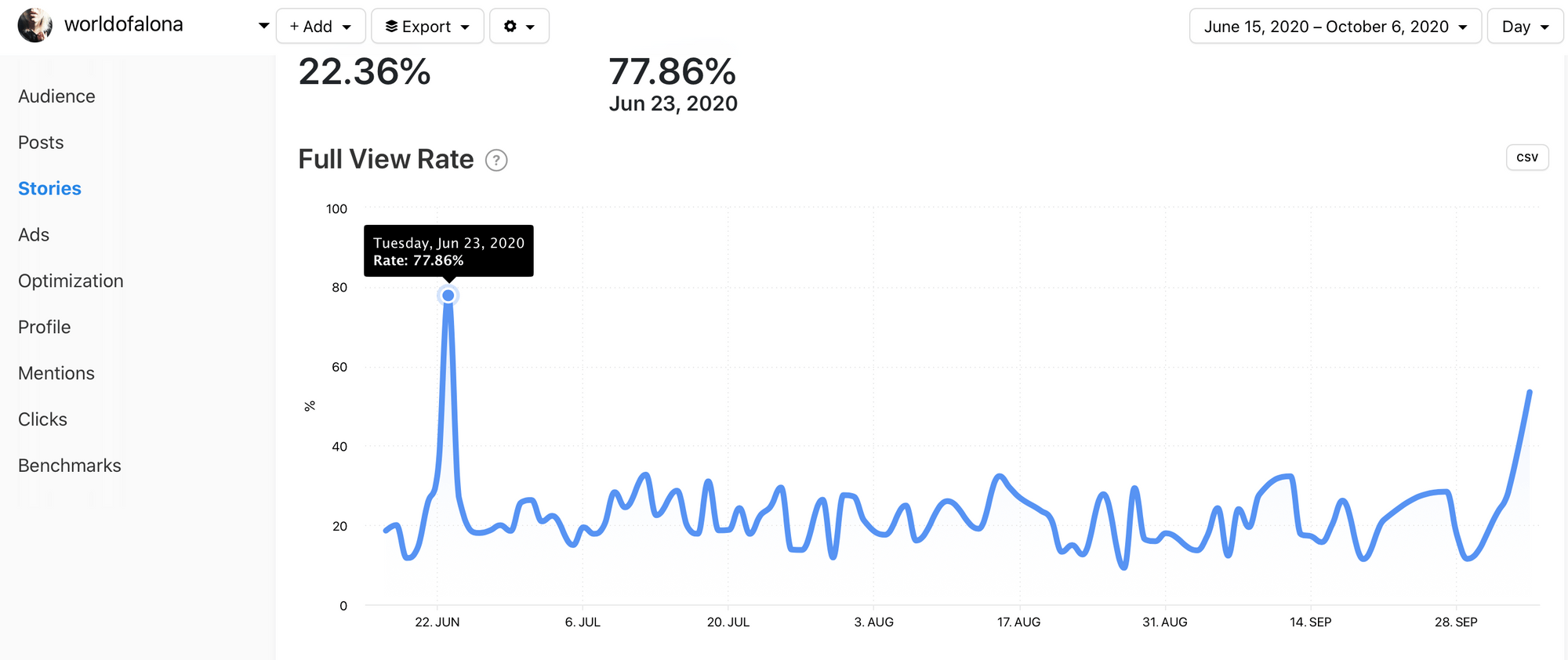The width and height of the screenshot is (1568, 660).
Task: Open the Optimization page
Action: [x=71, y=281]
